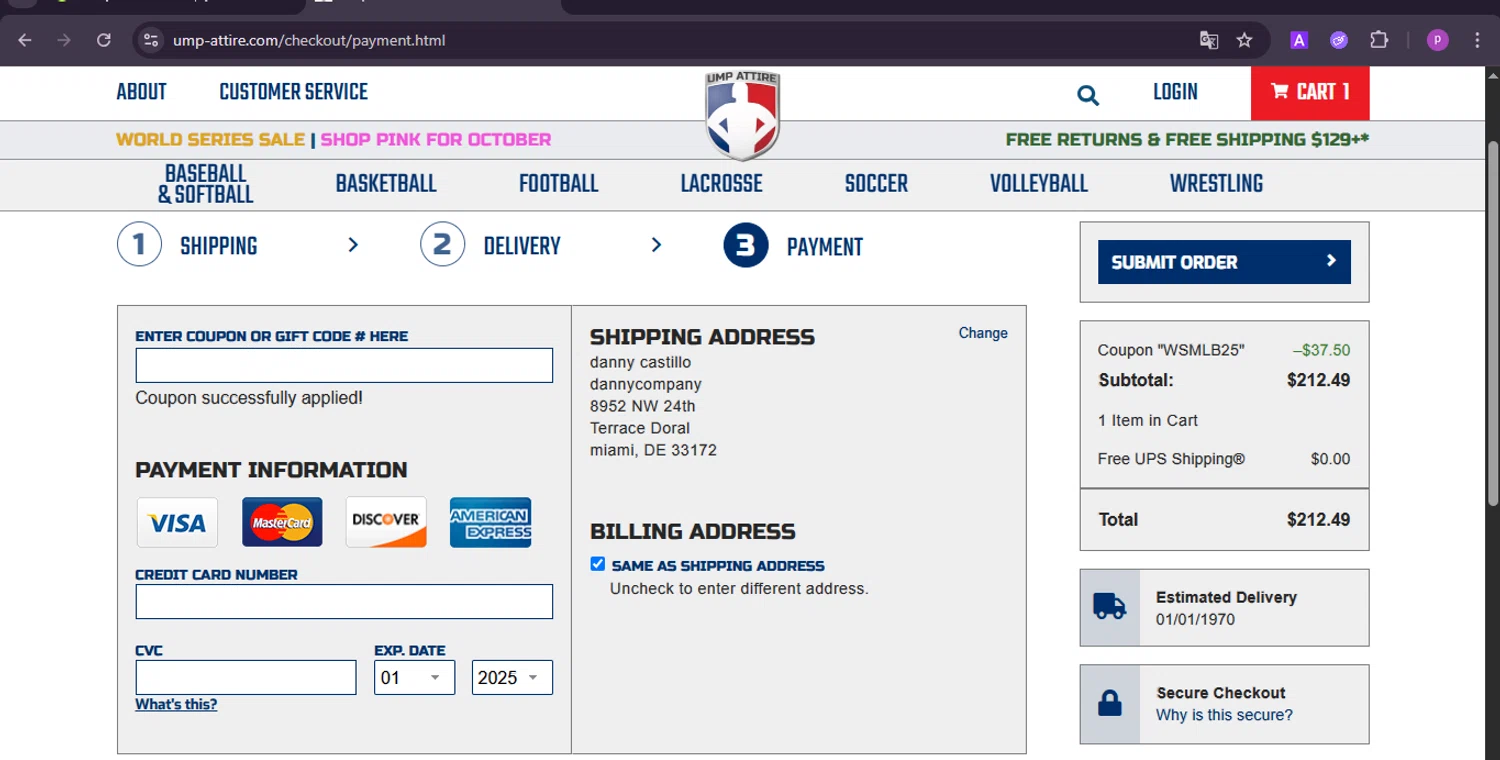Screen dimensions: 1500x760
Task: Open the expiration year dropdown
Action: click(512, 677)
